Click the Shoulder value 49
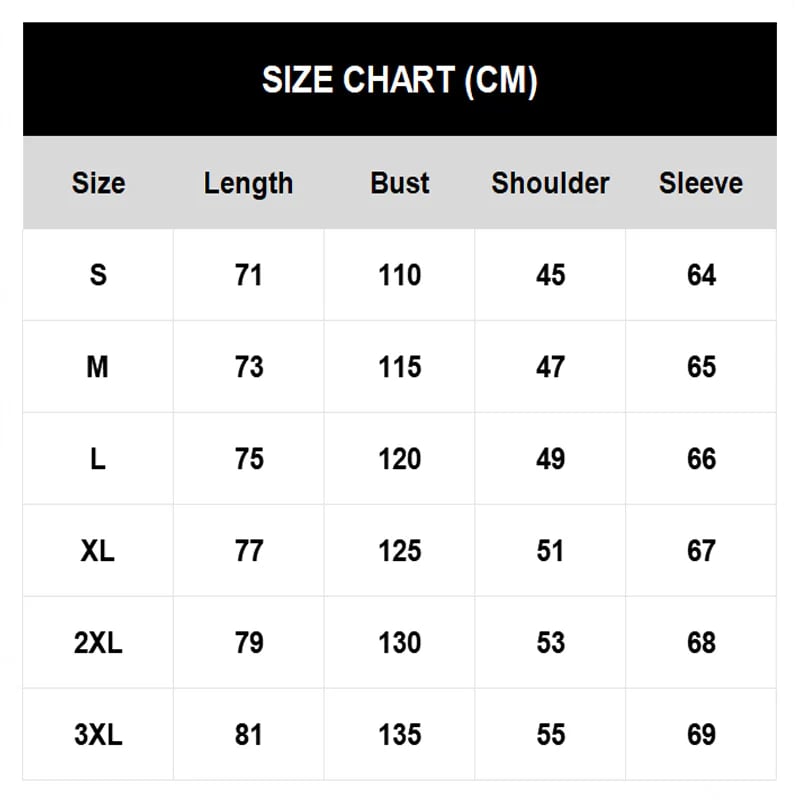This screenshot has width=800, height=800. click(x=550, y=459)
